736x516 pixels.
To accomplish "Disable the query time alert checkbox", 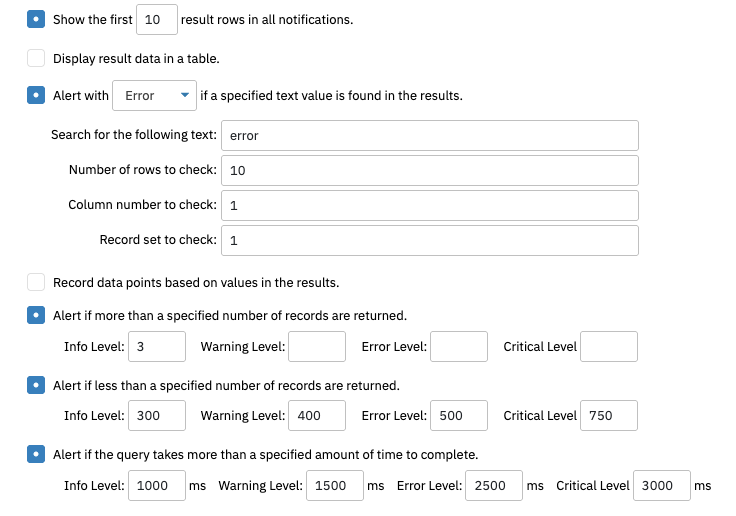I will coord(36,454).
